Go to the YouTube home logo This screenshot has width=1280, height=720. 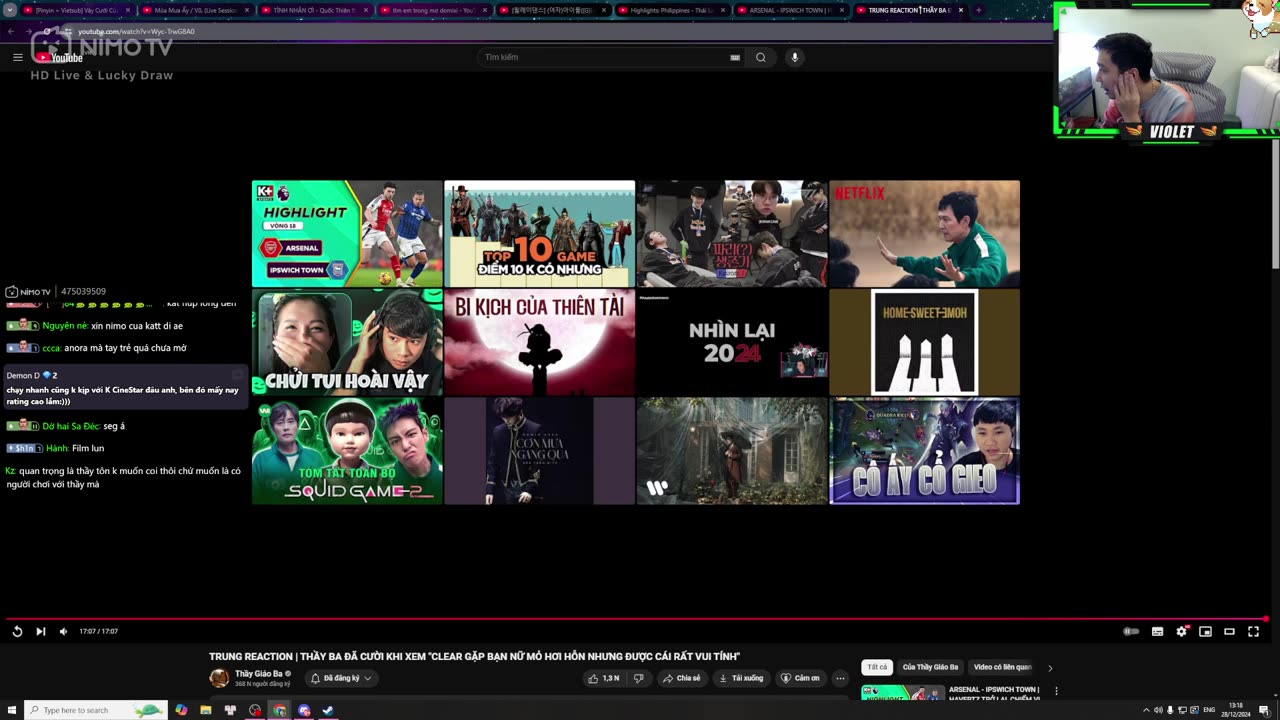click(x=60, y=57)
